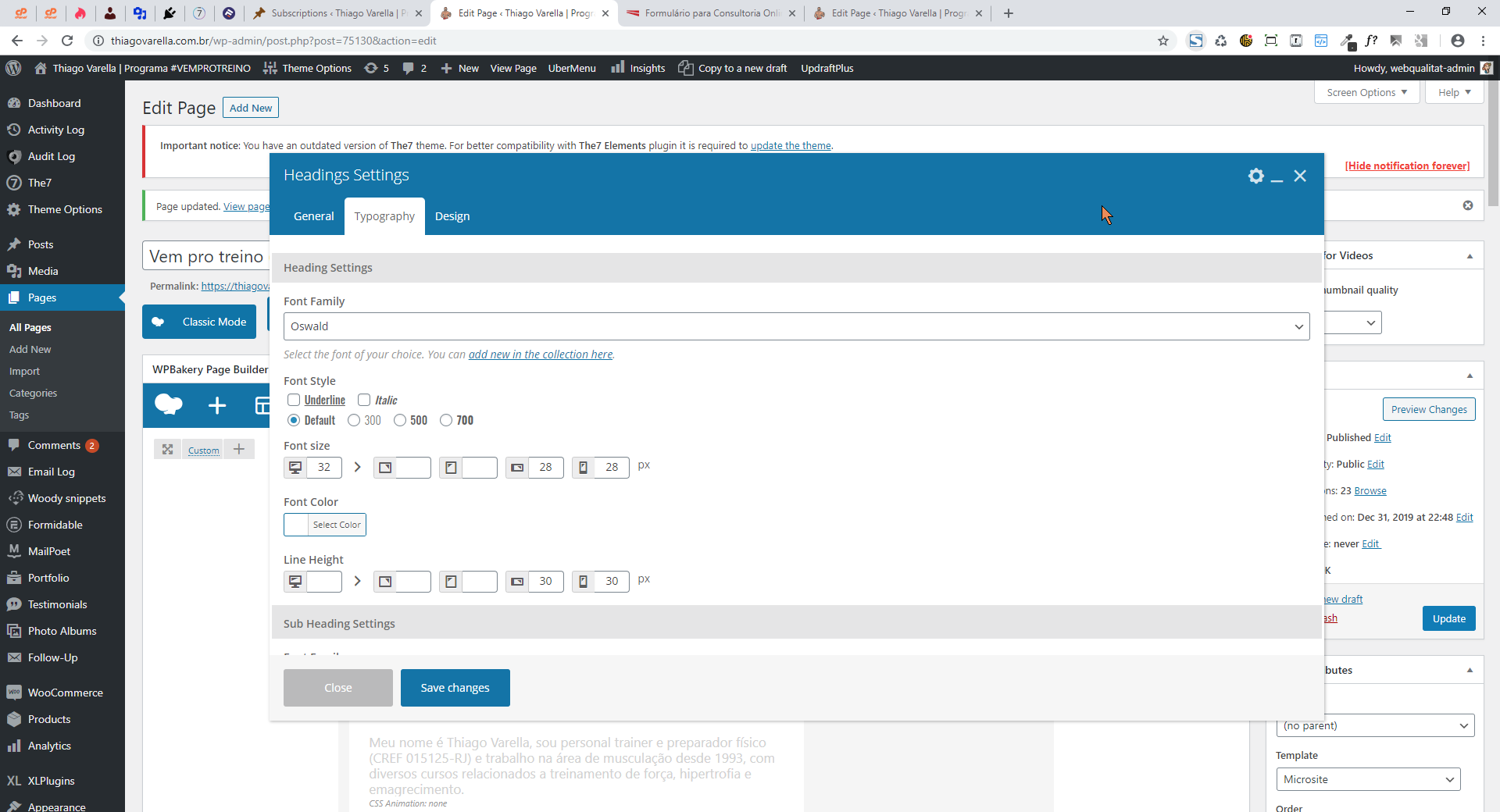The image size is (1500, 812).
Task: Open the Help dropdown
Action: (x=1455, y=92)
